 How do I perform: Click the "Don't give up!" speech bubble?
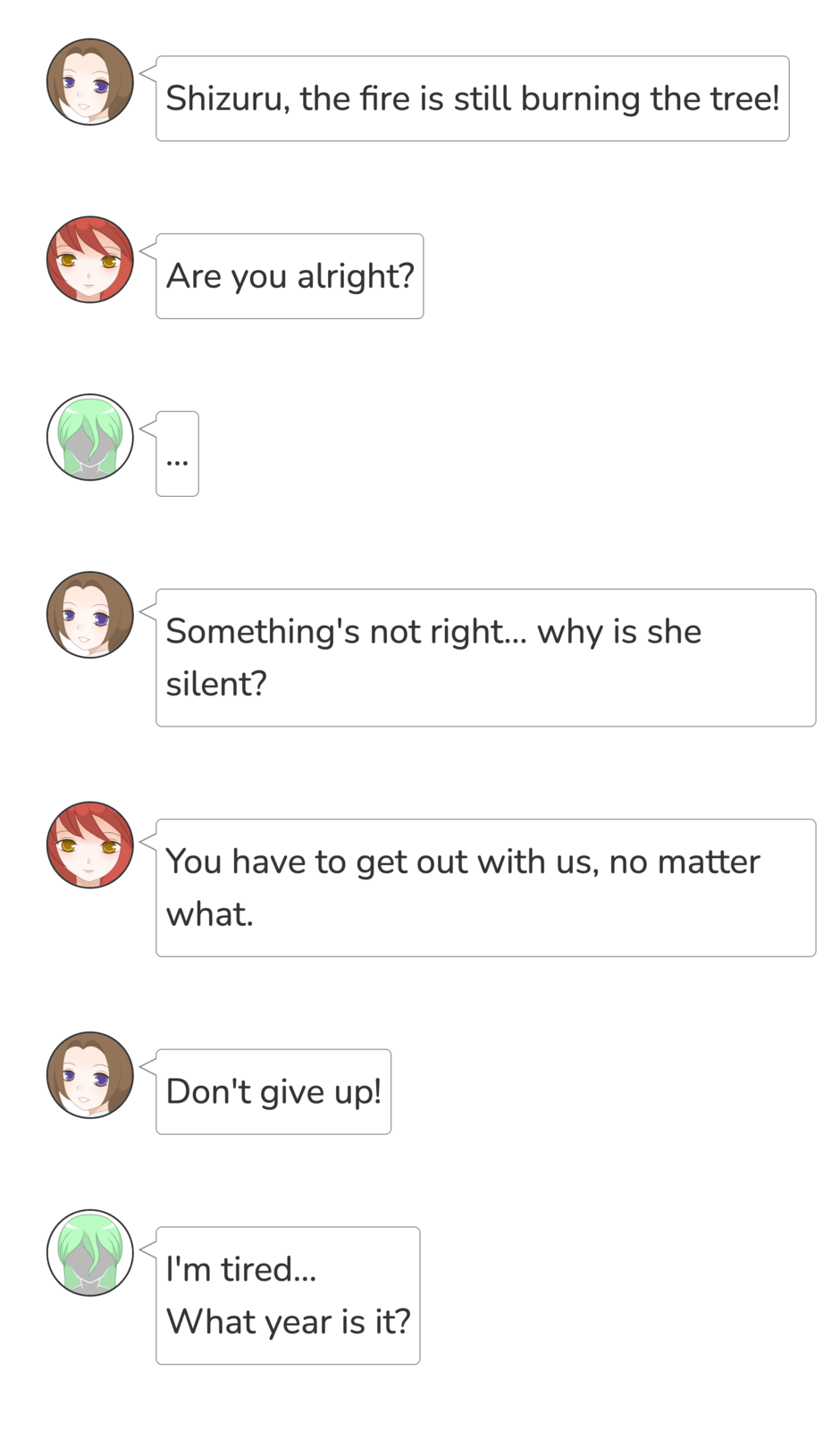tap(273, 1092)
